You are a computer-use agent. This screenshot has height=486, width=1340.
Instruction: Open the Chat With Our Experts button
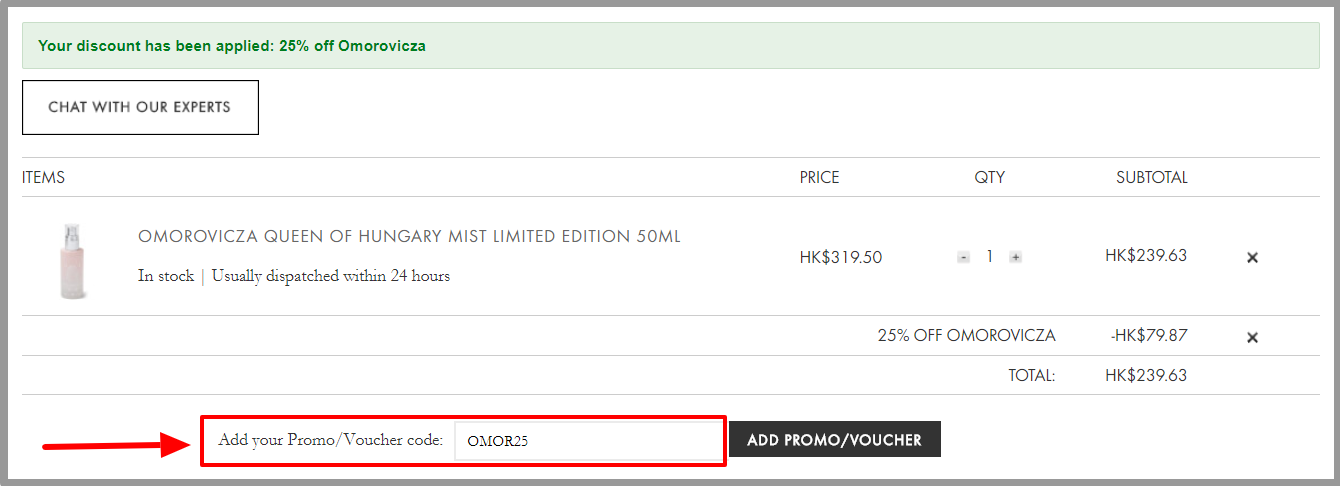[x=140, y=107]
